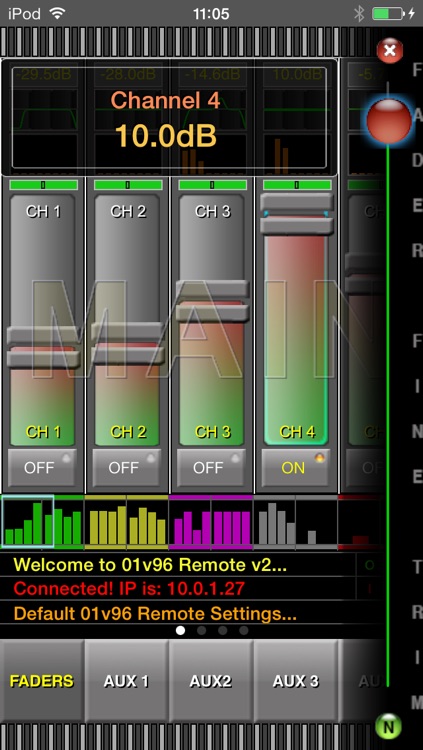Select the first magenta meter bank
This screenshot has height=750, width=423.
click(190, 522)
